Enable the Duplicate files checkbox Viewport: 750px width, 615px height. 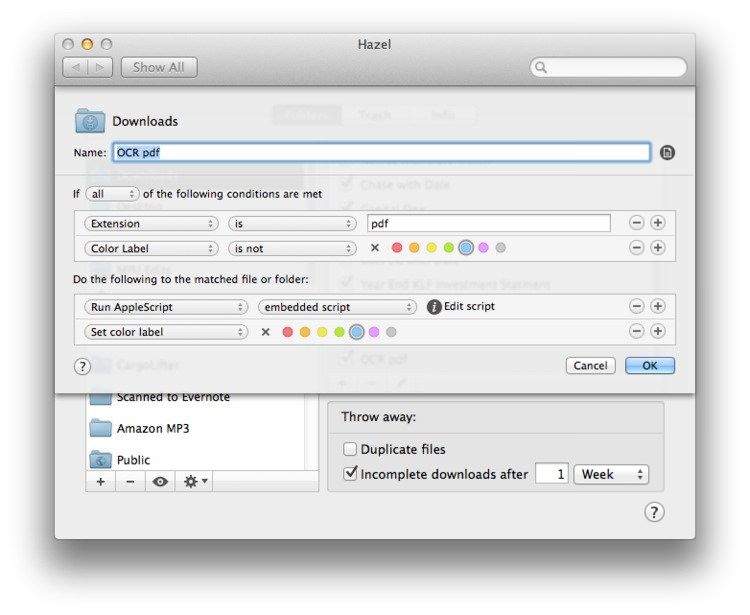click(x=350, y=450)
